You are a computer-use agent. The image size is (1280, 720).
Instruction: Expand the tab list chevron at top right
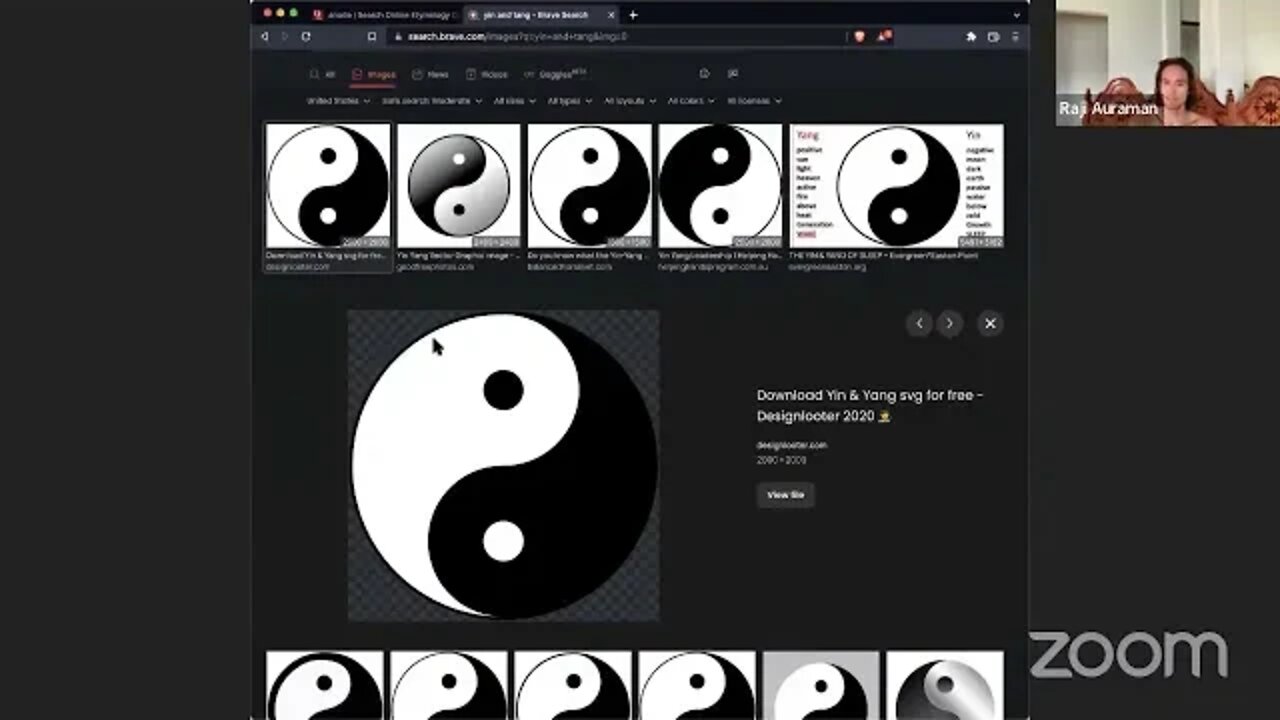pos(1017,15)
